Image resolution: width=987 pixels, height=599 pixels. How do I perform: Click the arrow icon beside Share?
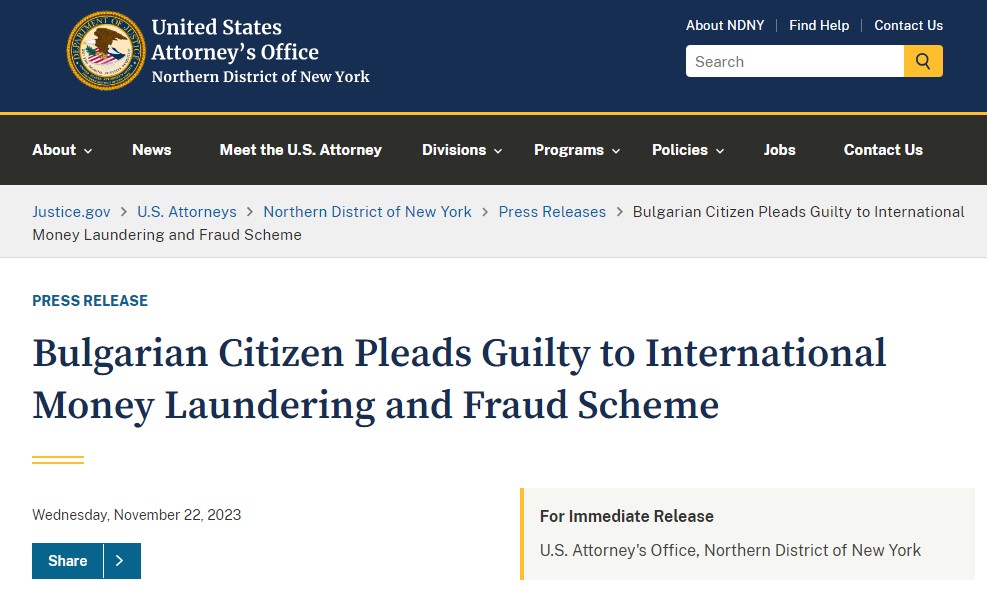(120, 561)
